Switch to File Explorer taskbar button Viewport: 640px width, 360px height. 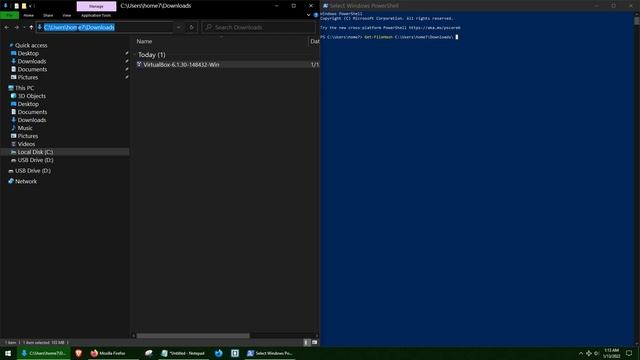click(x=44, y=353)
